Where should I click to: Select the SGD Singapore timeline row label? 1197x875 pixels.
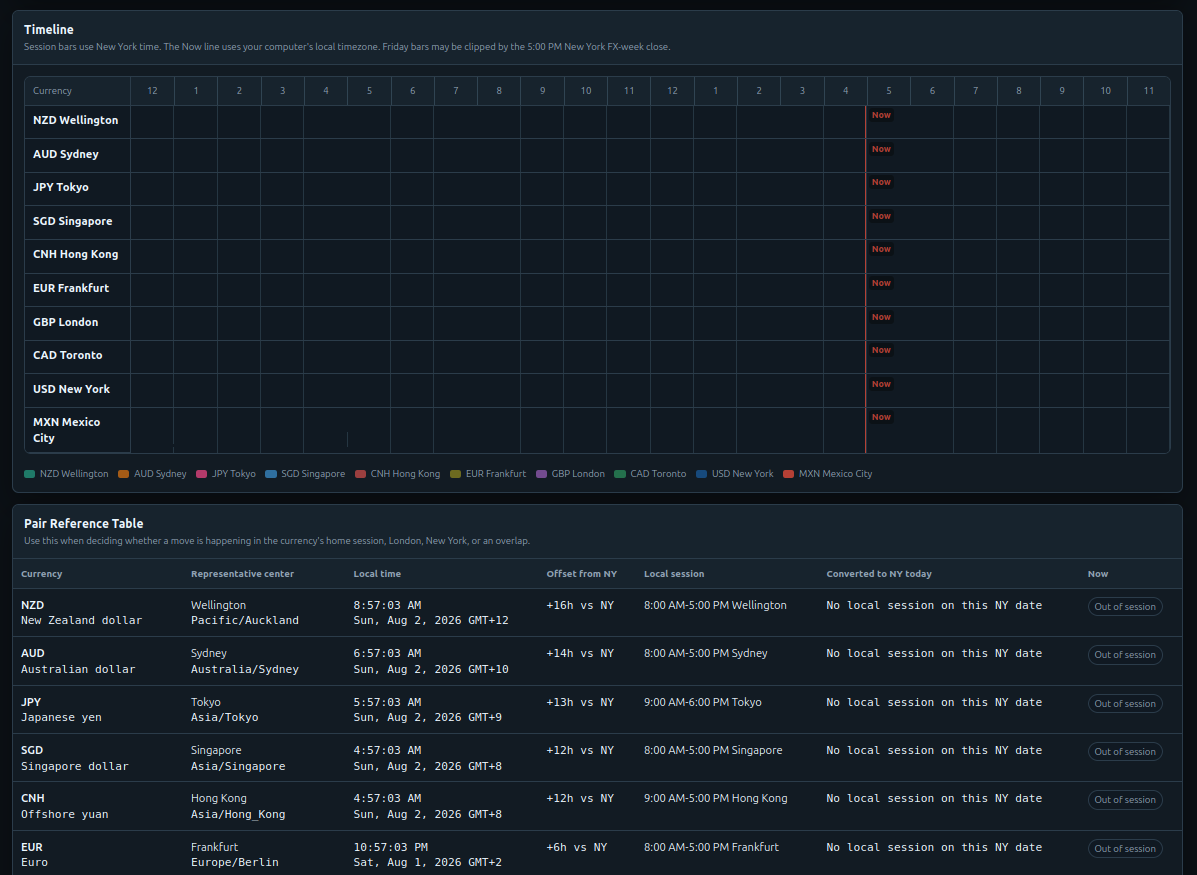click(x=73, y=221)
